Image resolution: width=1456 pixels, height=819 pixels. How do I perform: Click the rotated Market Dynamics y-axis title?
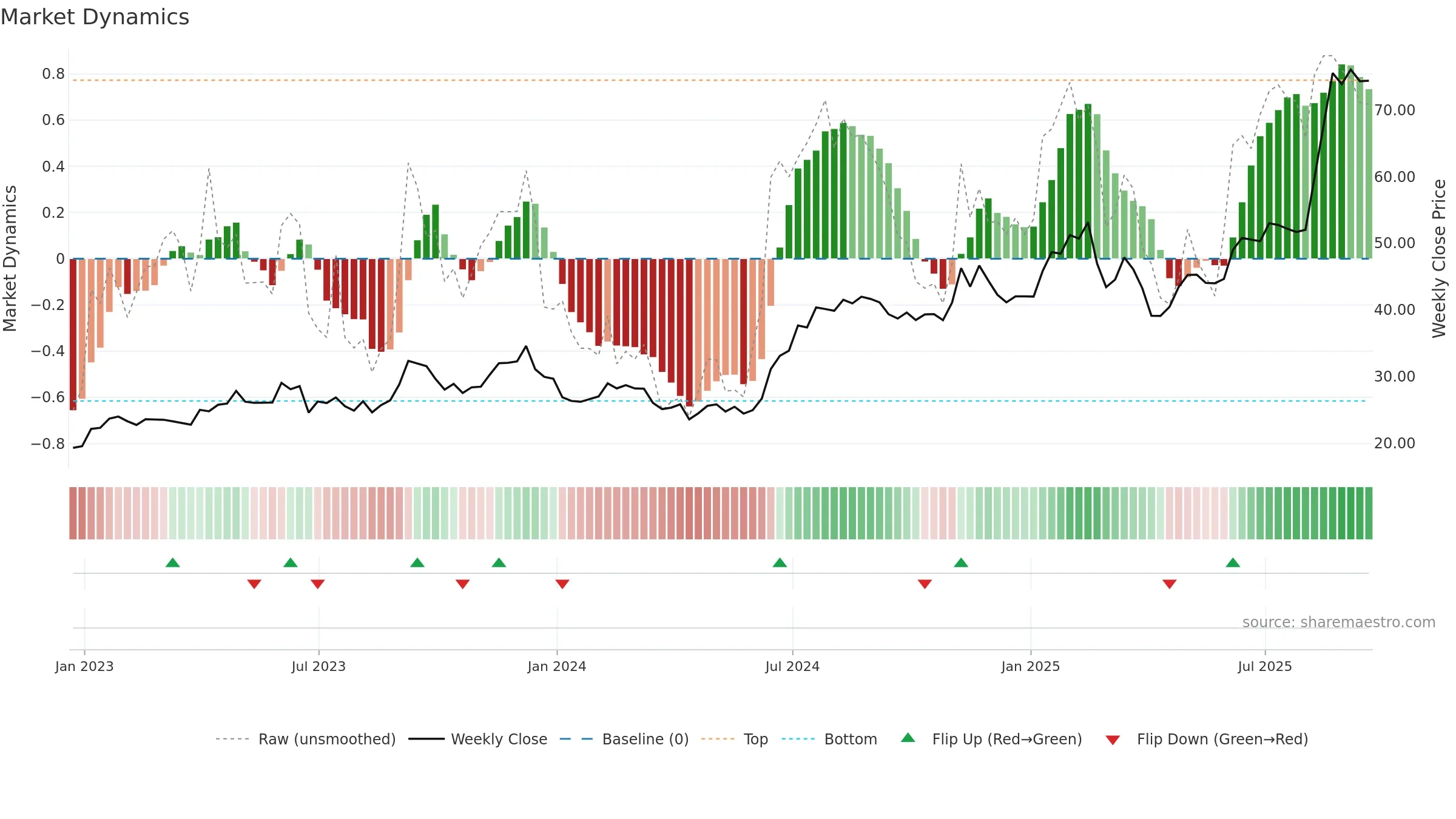tap(10, 258)
